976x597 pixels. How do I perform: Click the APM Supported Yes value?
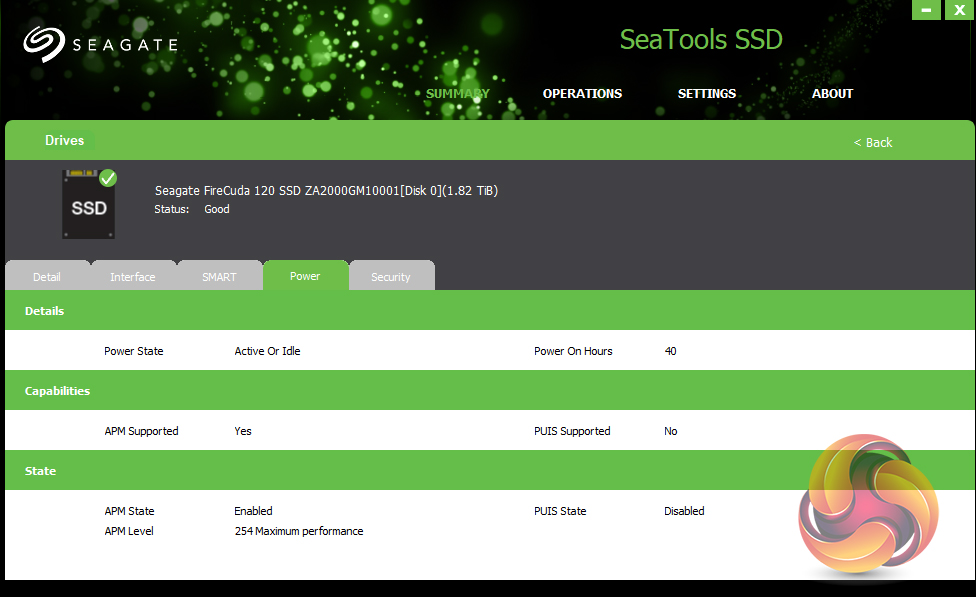pyautogui.click(x=243, y=431)
